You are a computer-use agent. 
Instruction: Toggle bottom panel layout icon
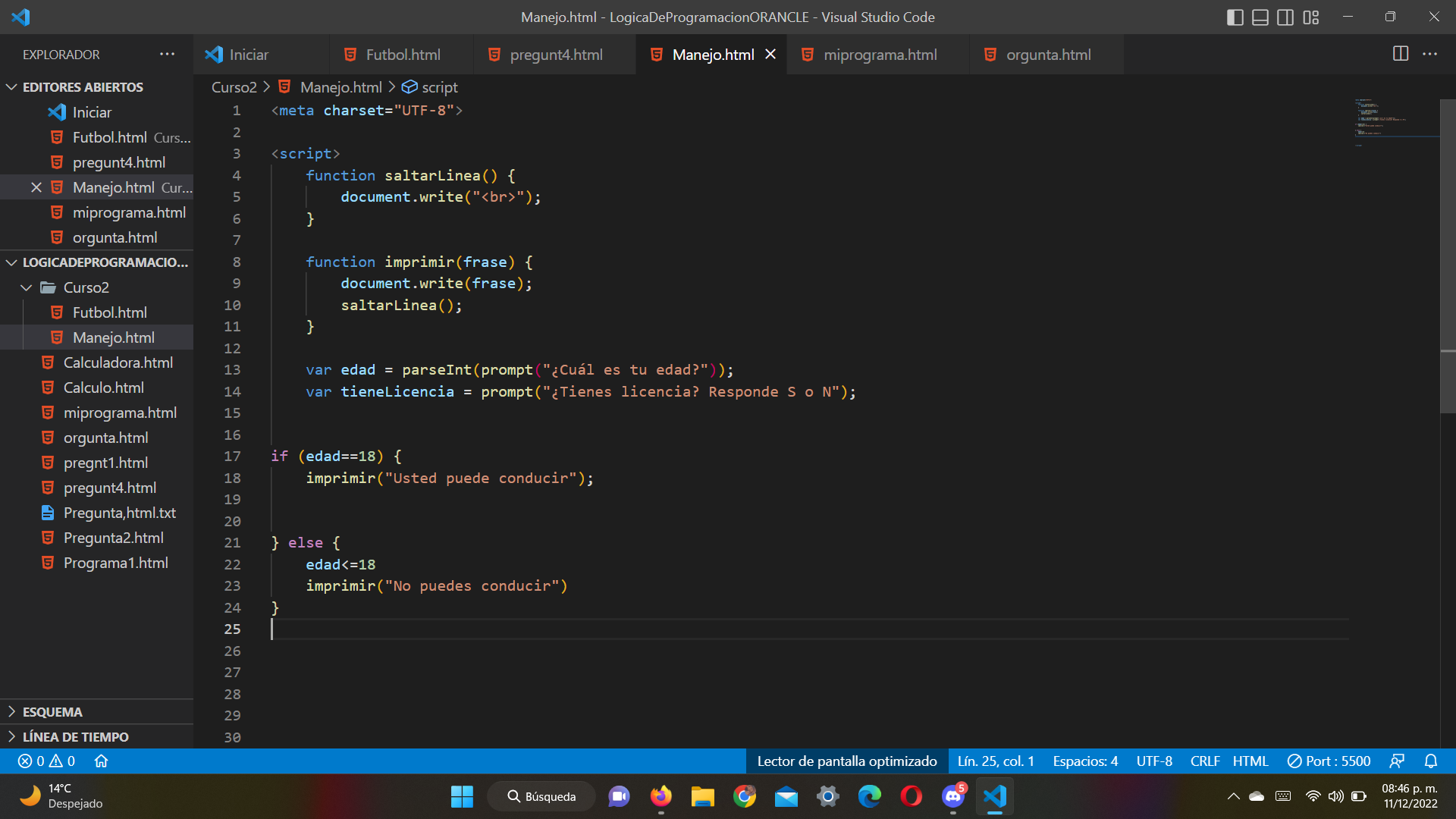pos(1260,17)
